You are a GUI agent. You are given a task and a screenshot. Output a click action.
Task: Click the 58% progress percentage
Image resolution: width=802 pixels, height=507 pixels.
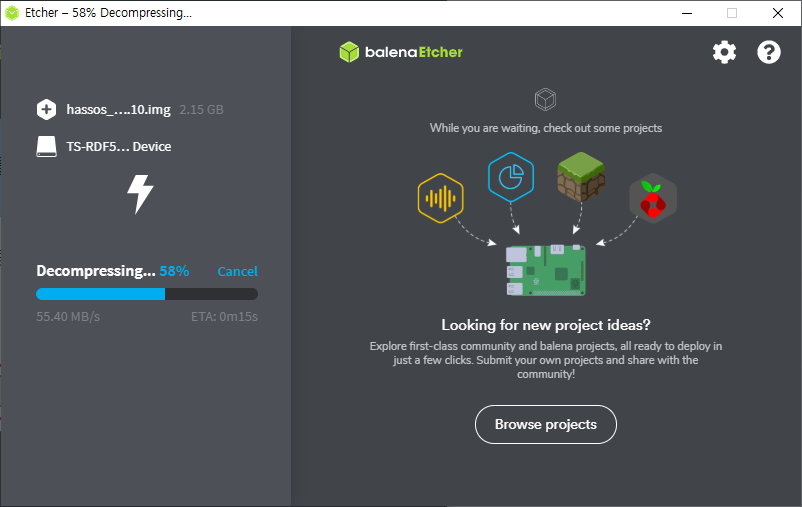click(174, 271)
